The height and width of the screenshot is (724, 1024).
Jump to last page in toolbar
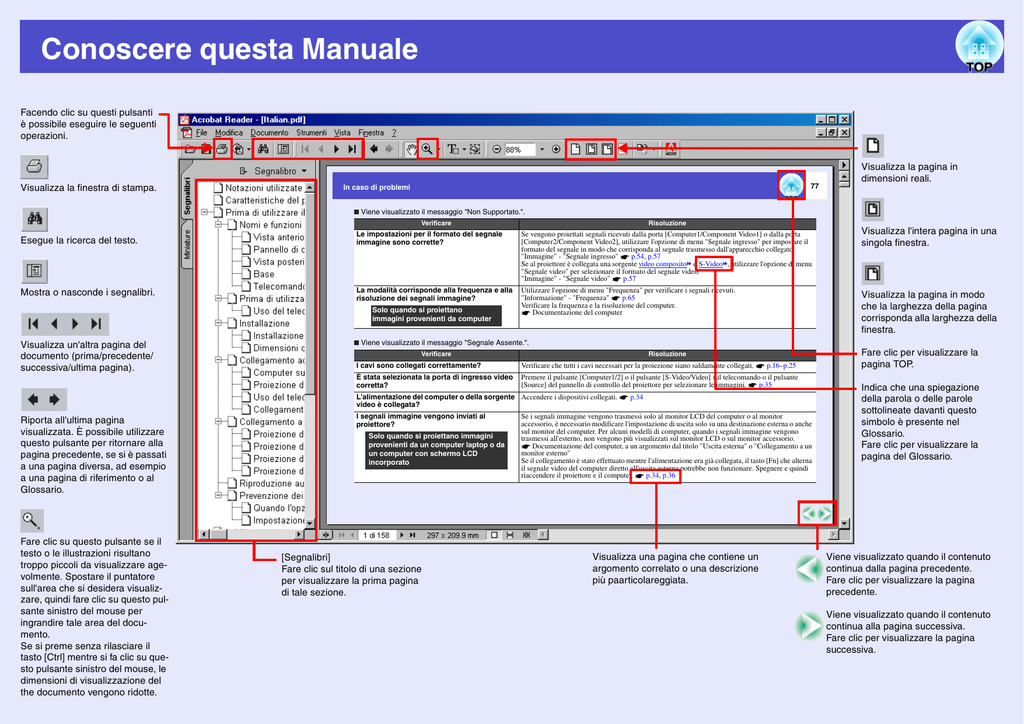pyautogui.click(x=352, y=149)
